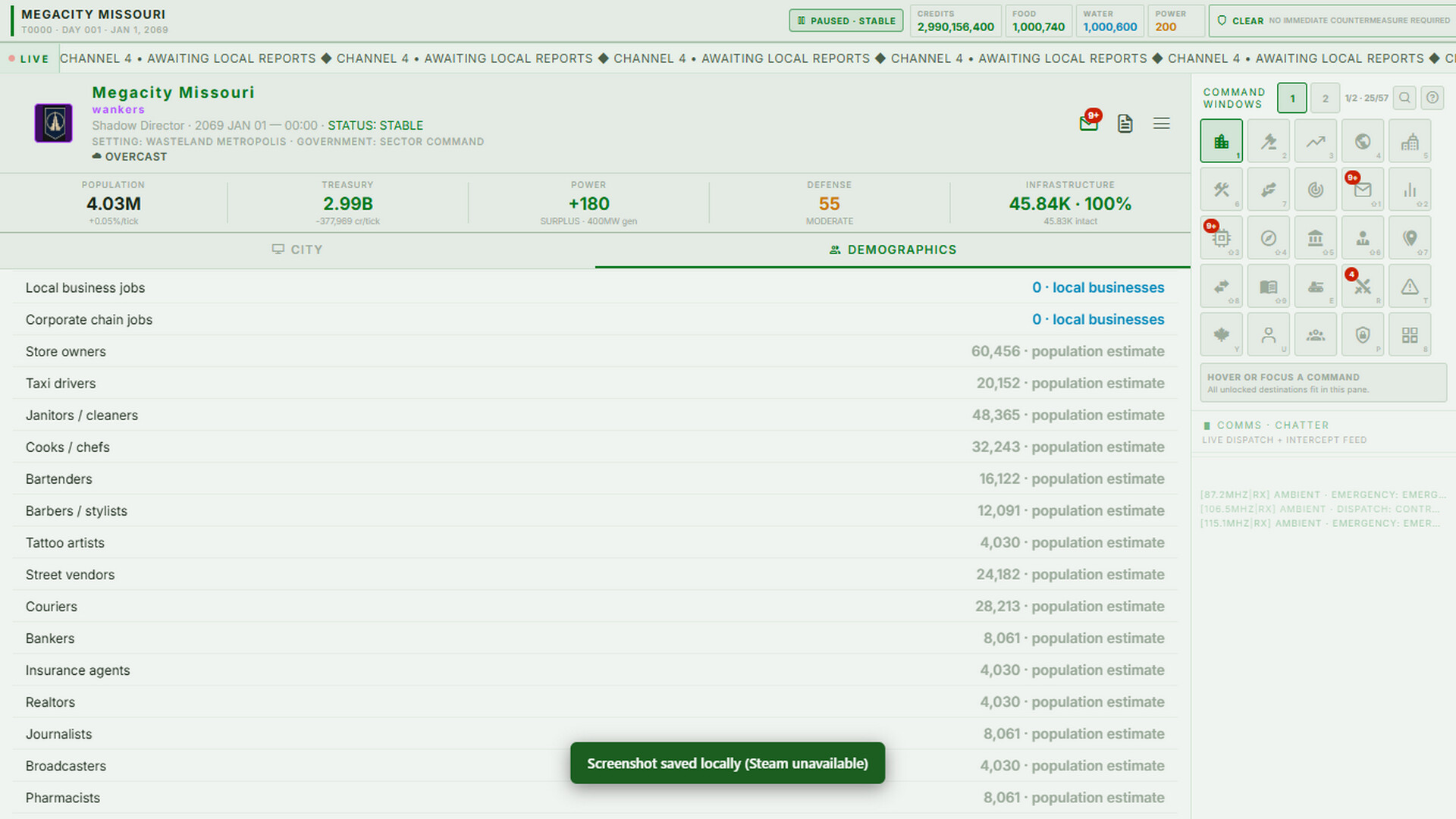1456x819 pixels.
Task: Switch to the CITY tab
Action: [x=297, y=249]
